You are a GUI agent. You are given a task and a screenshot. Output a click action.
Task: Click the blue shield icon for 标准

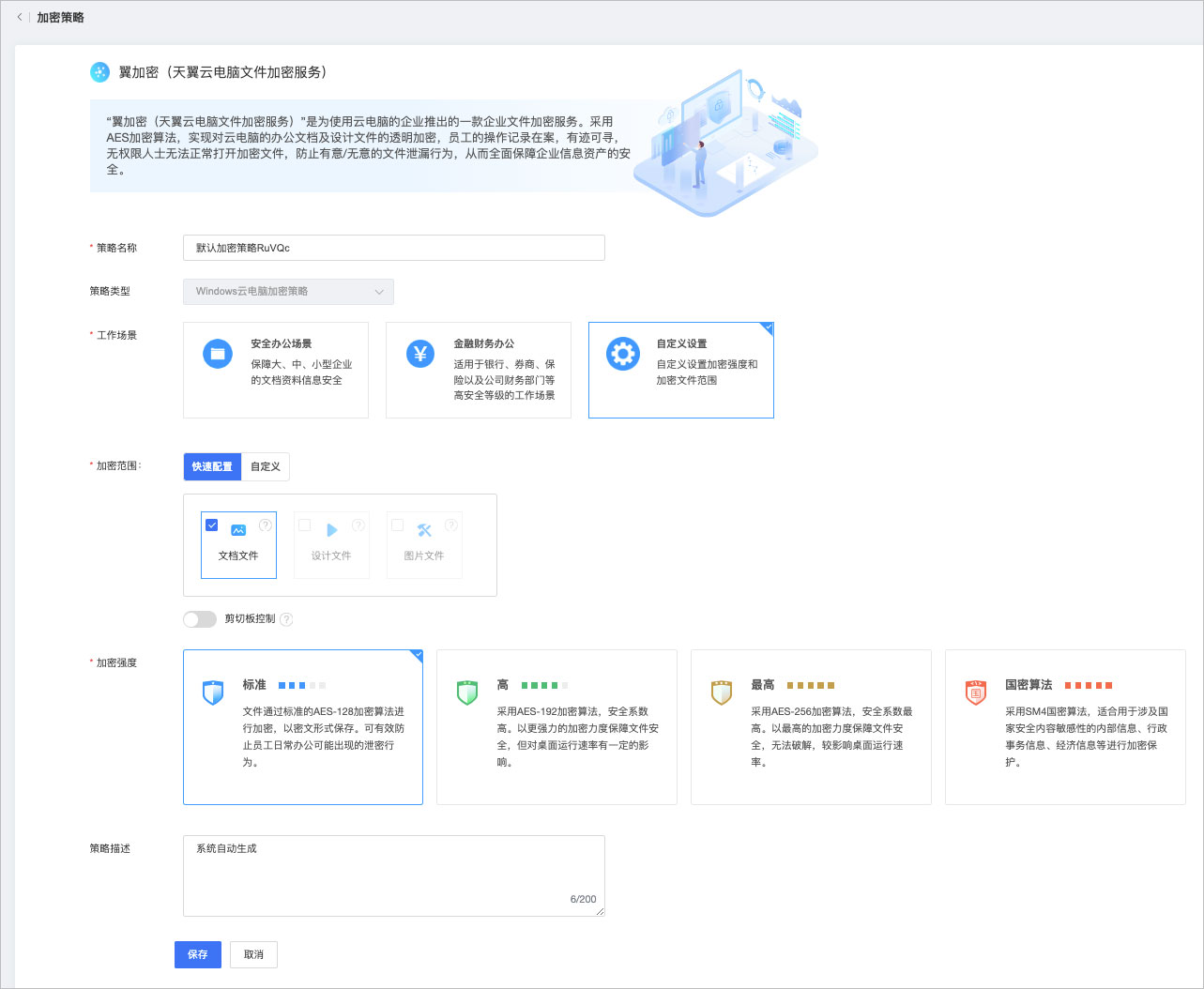[213, 693]
